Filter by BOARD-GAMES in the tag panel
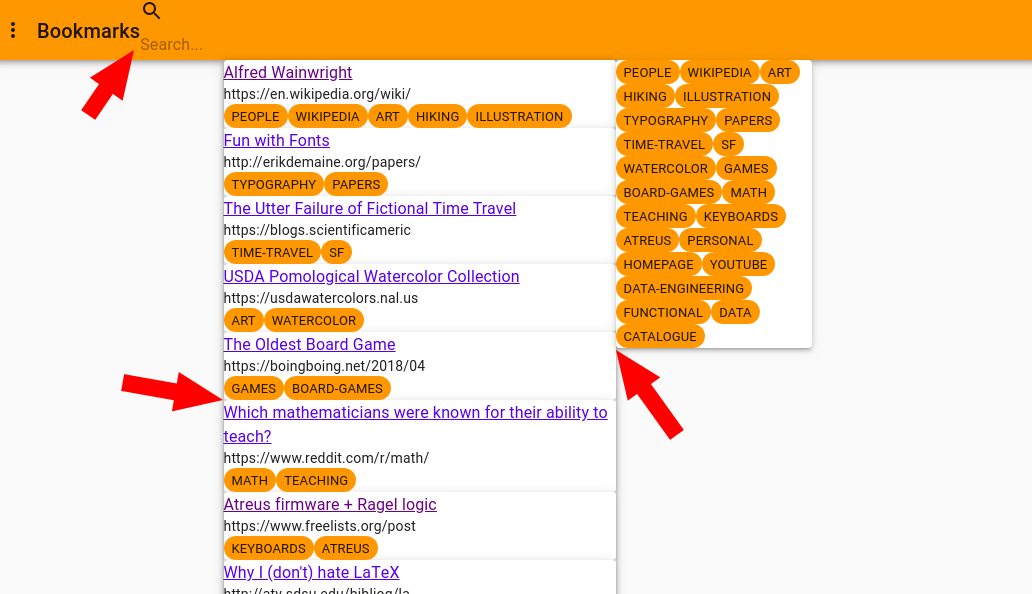The width and height of the screenshot is (1032, 594). coord(669,193)
